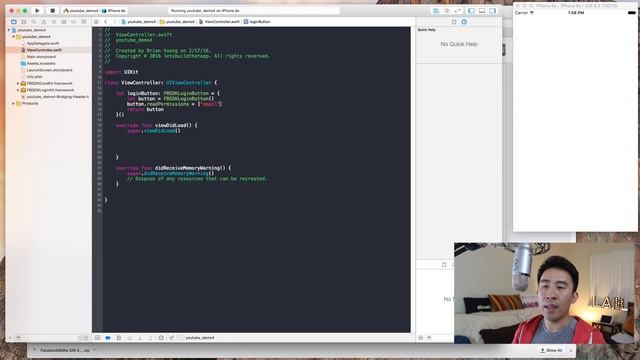
Task: Open LaunchScreen.storyboard in navigator
Action: (x=49, y=70)
